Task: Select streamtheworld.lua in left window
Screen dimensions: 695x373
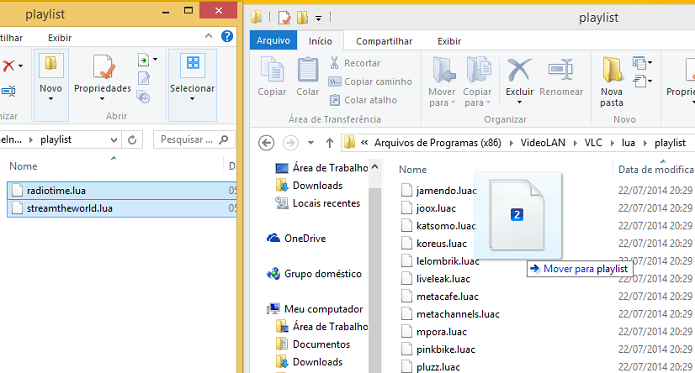Action: [122, 208]
